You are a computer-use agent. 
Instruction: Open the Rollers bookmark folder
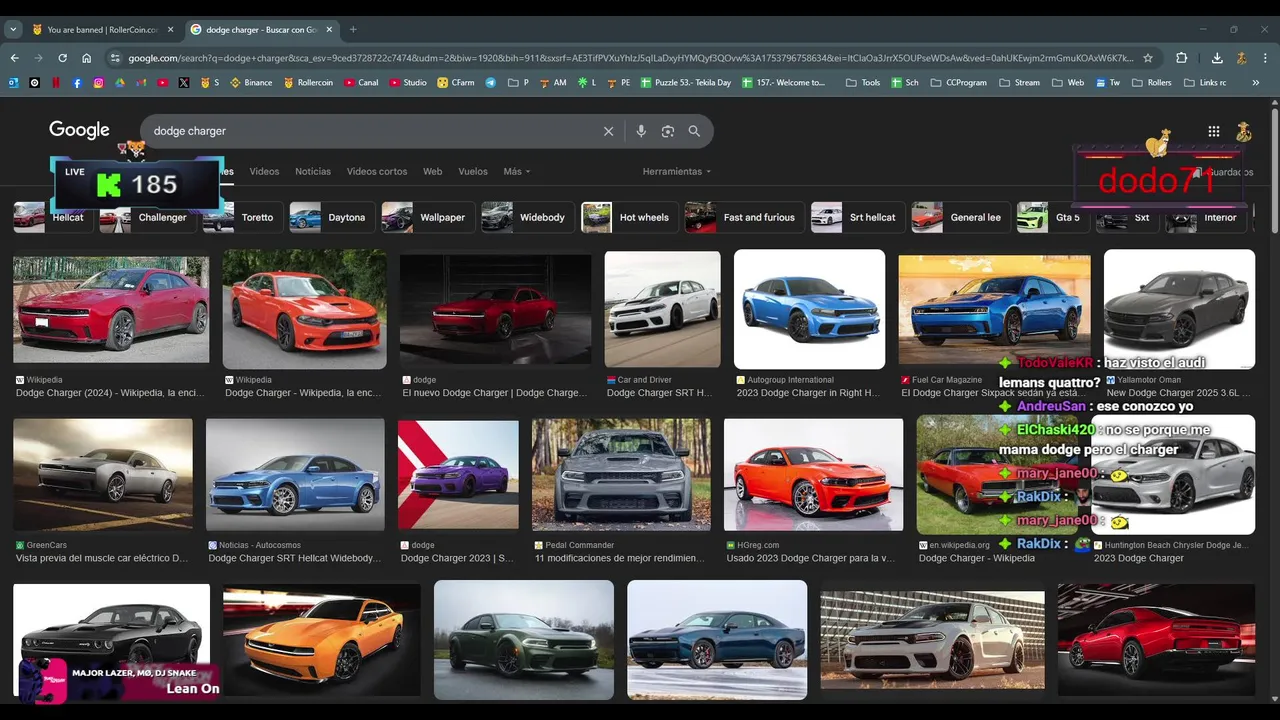click(1151, 83)
